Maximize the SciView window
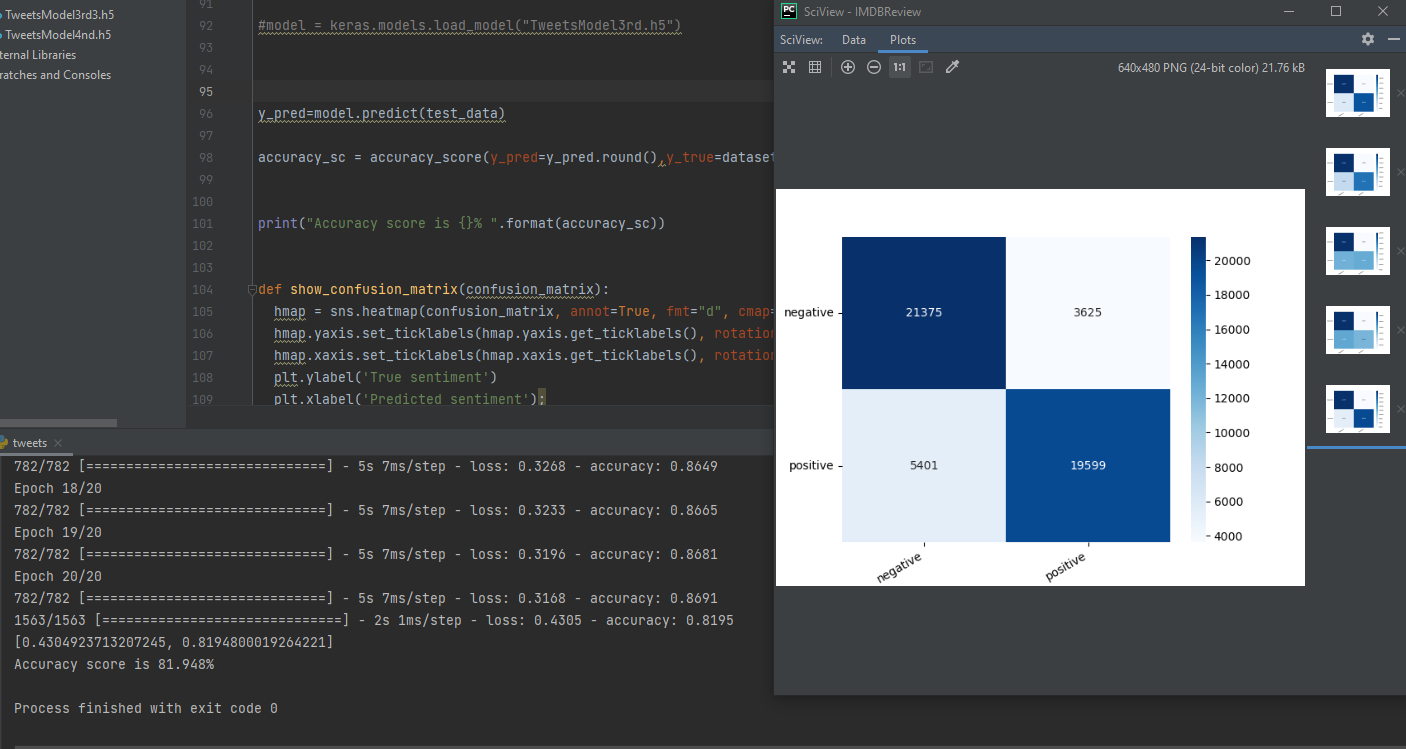Viewport: 1406px width, 749px height. point(1336,12)
